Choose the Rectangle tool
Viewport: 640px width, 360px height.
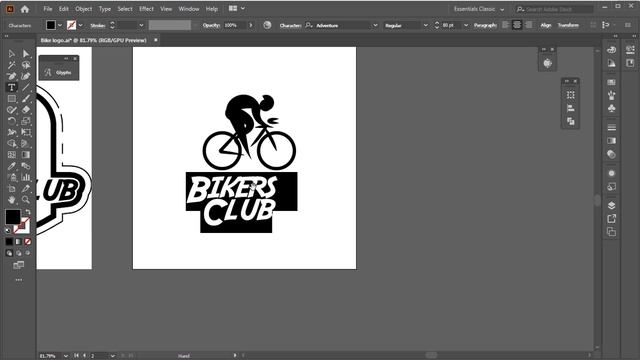pos(11,99)
